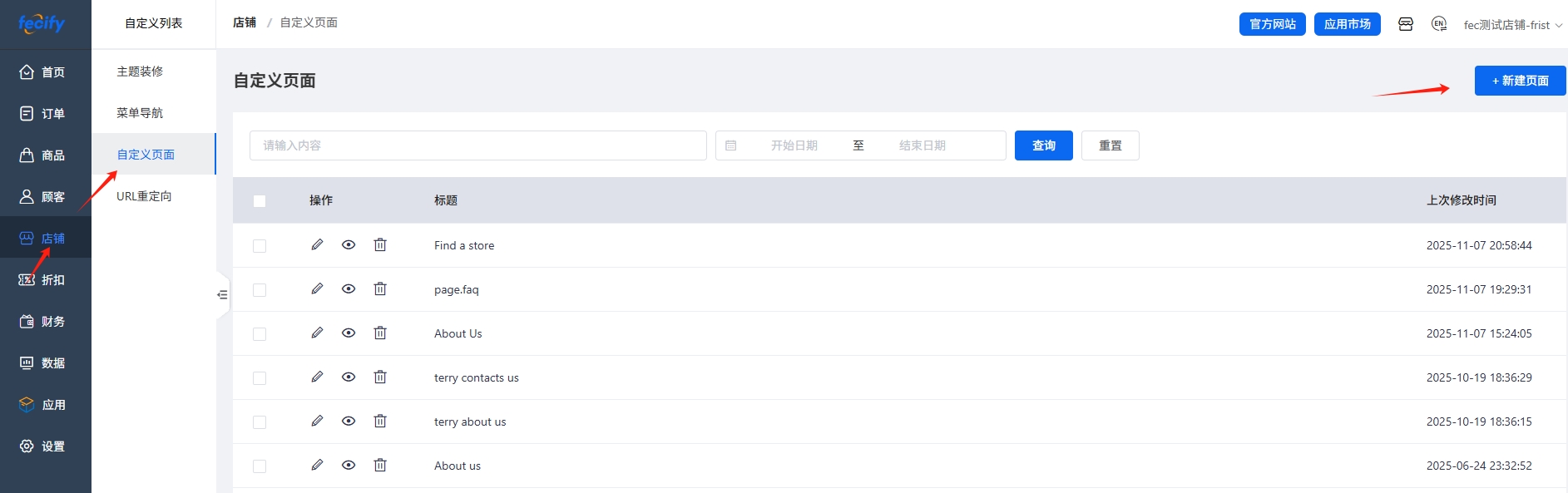The height and width of the screenshot is (493, 1568).
Task: Pick a start date in 开始日期 field
Action: pos(794,145)
